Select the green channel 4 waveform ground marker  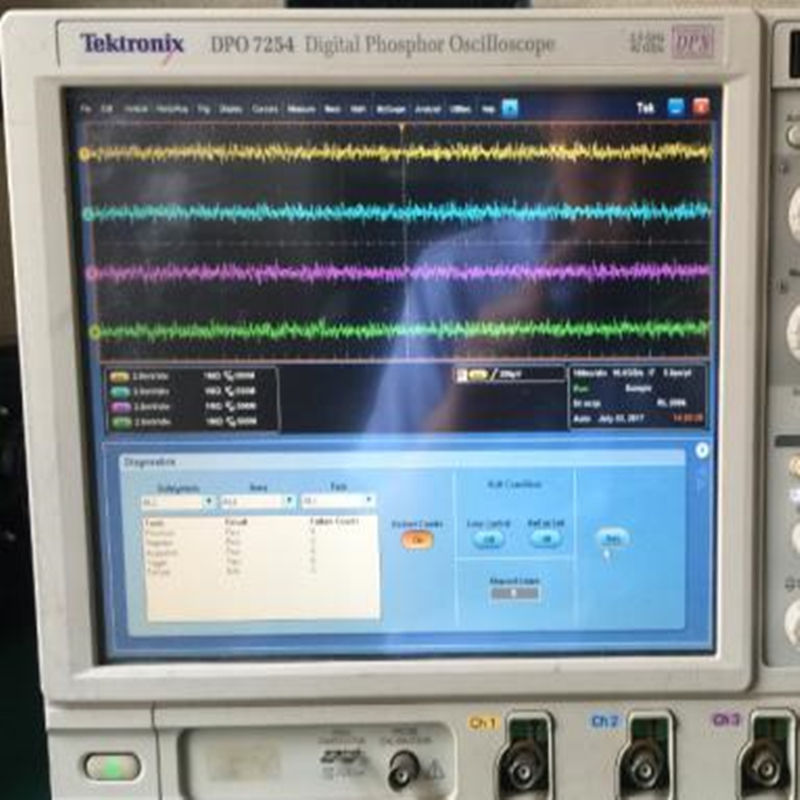pyautogui.click(x=94, y=332)
